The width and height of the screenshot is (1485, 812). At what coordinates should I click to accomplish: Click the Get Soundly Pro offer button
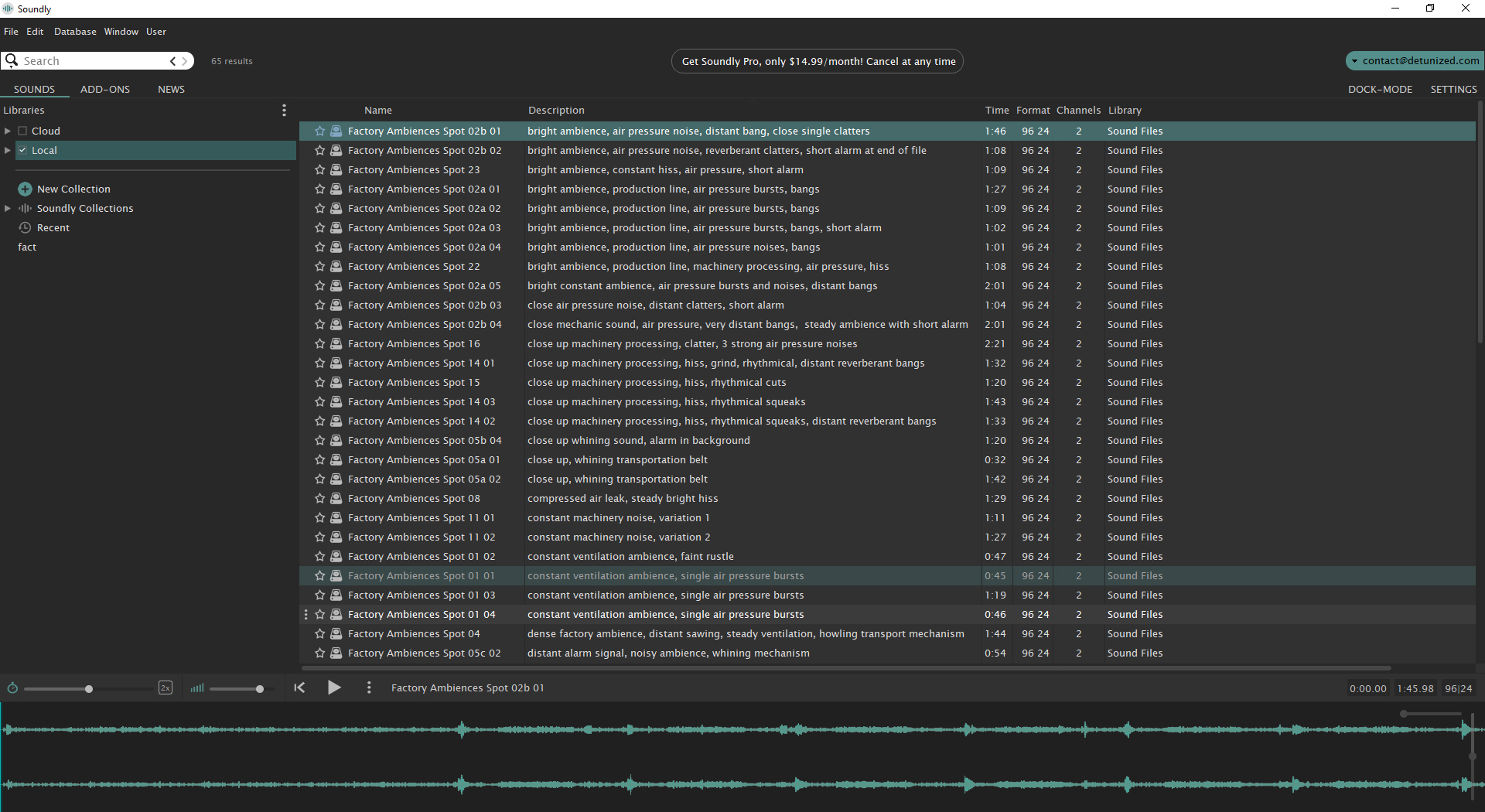coord(818,62)
